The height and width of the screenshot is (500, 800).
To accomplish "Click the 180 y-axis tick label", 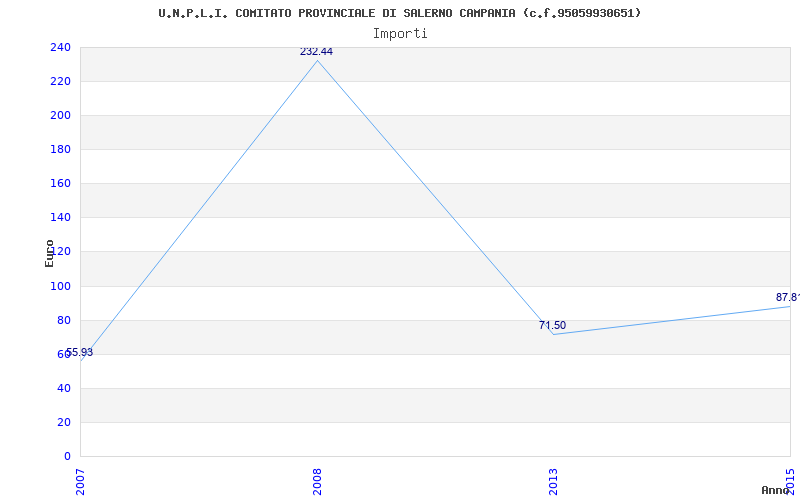I will click(x=60, y=149).
